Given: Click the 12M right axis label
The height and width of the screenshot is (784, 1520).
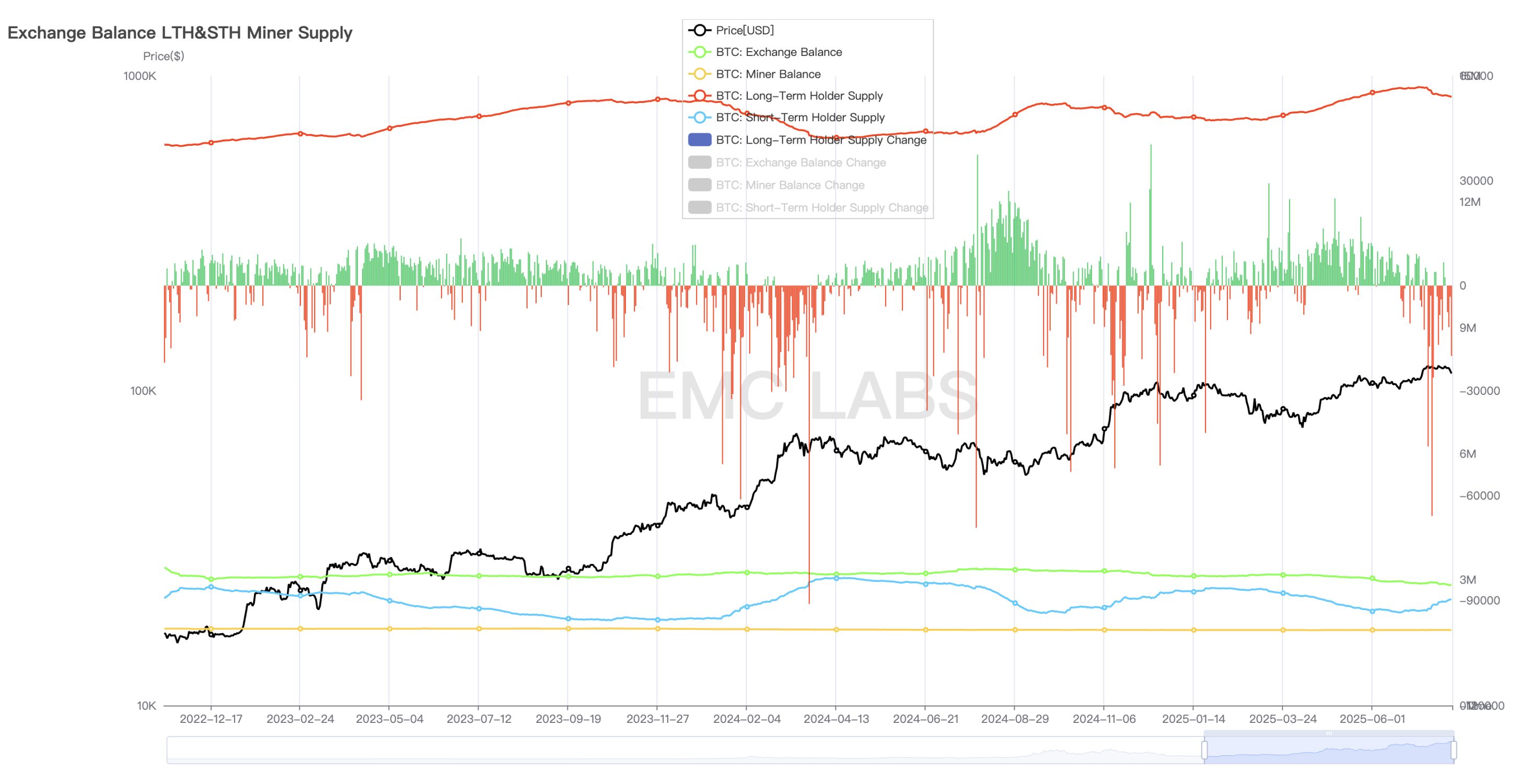Looking at the screenshot, I should [1470, 202].
